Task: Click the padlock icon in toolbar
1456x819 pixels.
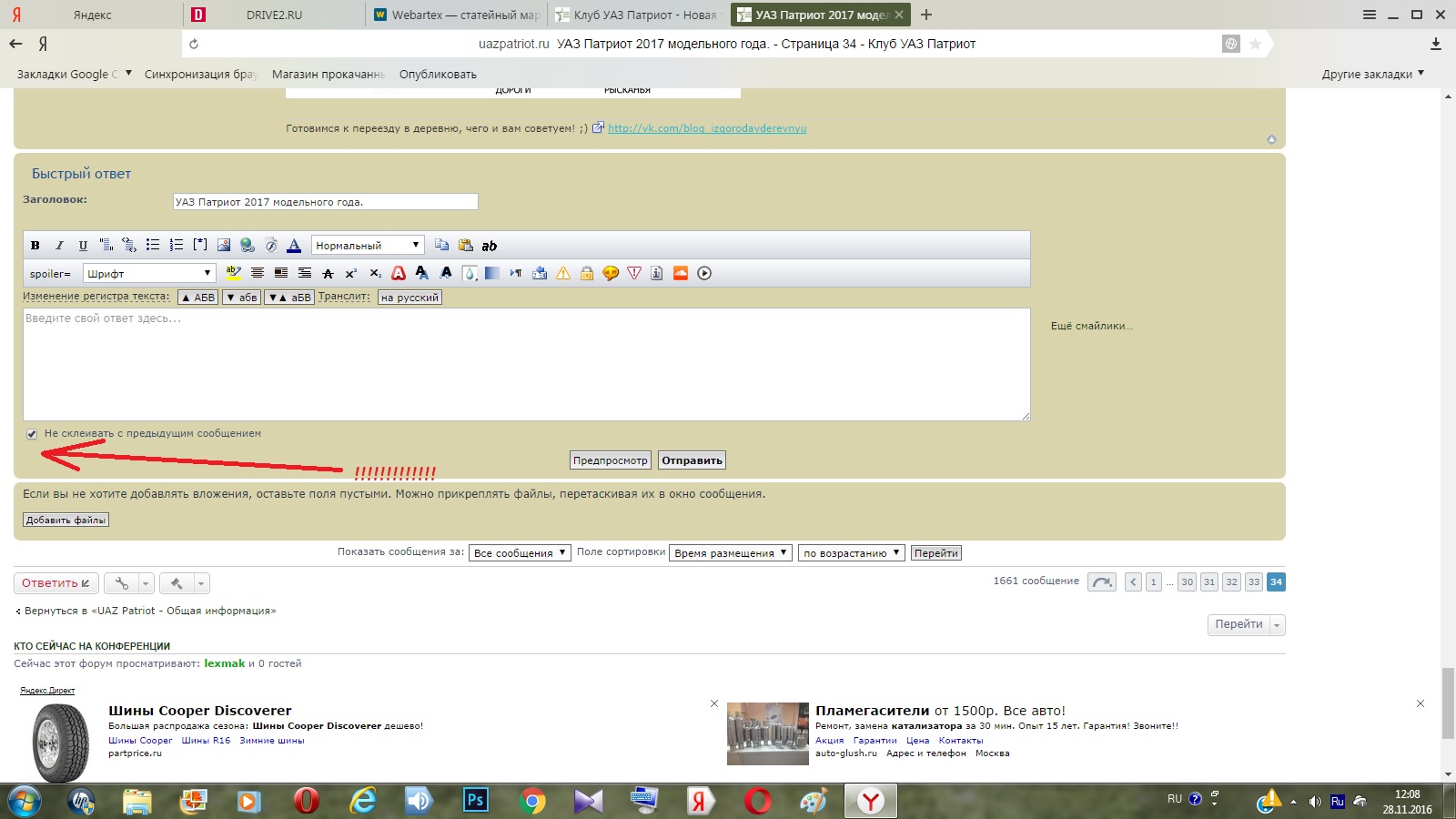Action: 587,273
